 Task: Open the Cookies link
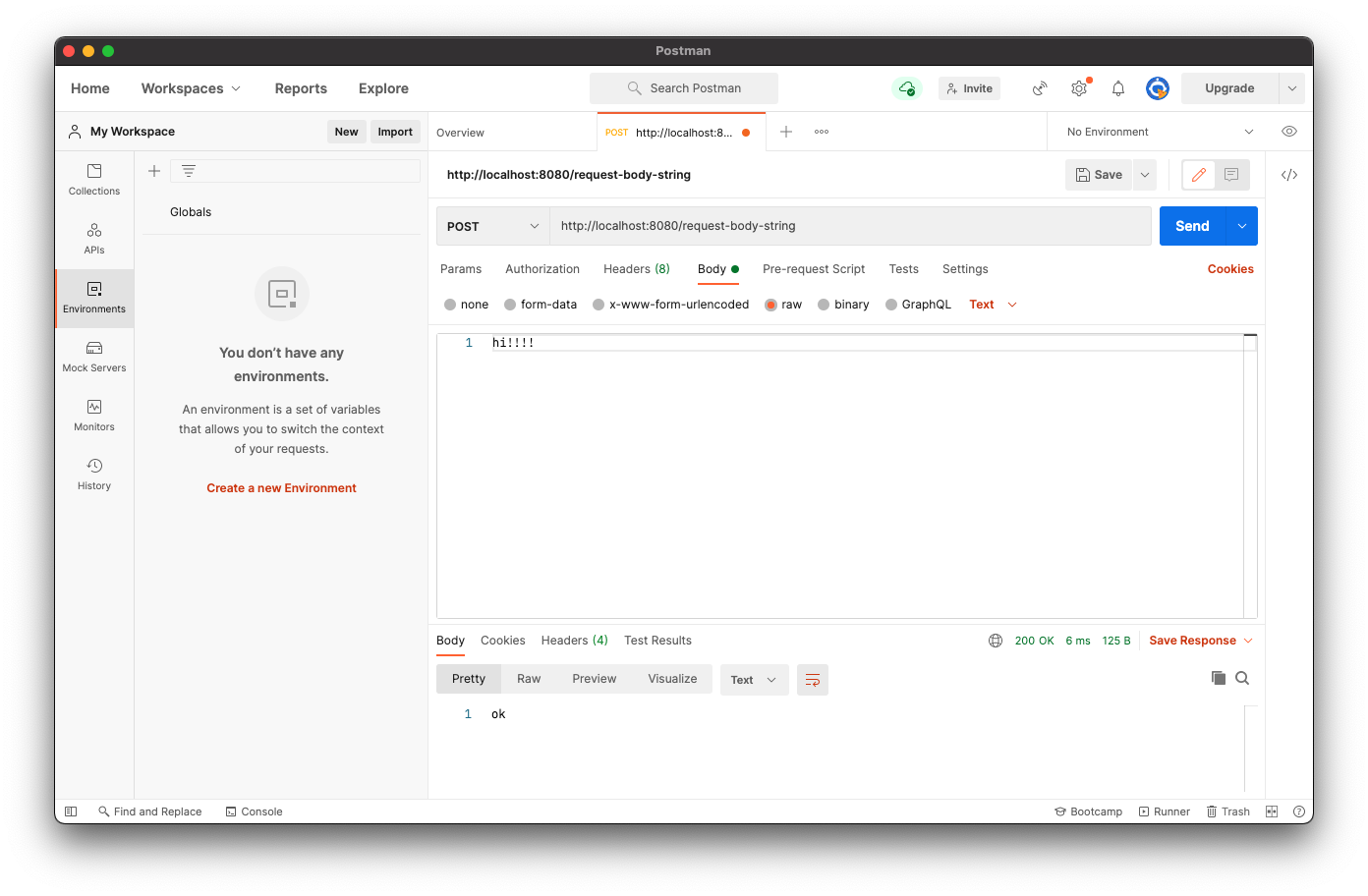pos(1230,269)
